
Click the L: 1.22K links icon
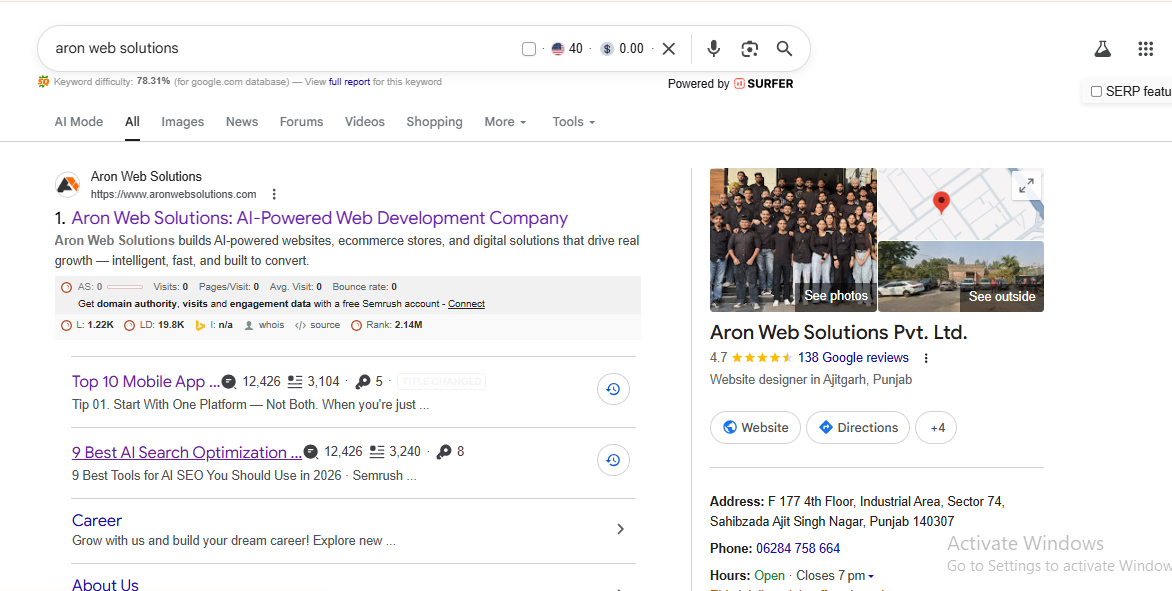coord(66,325)
